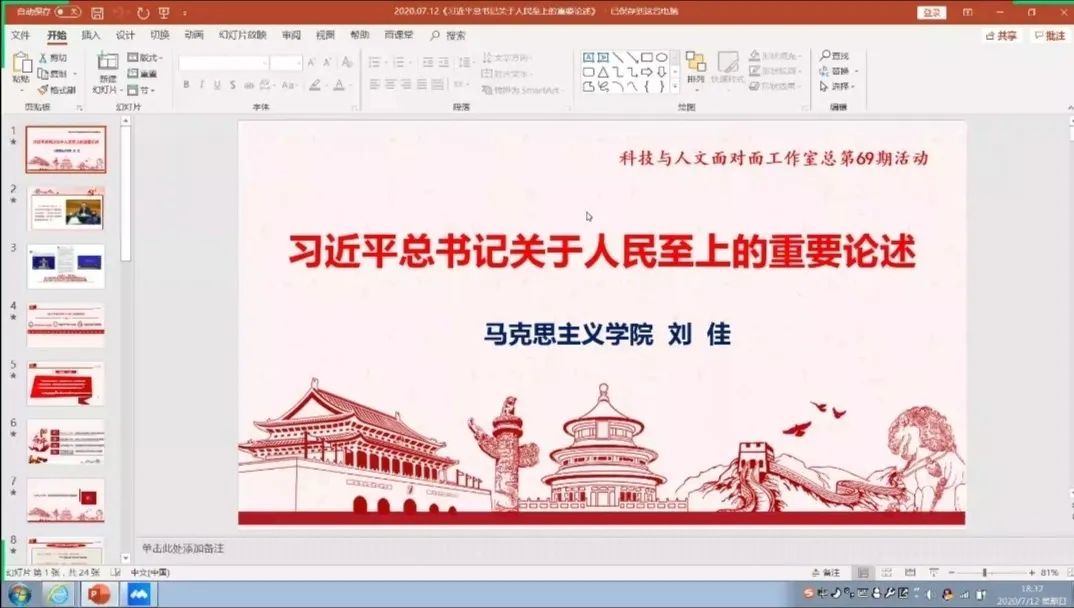Select slide 3 thumbnail in slide panel
The image size is (1074, 608).
point(65,266)
